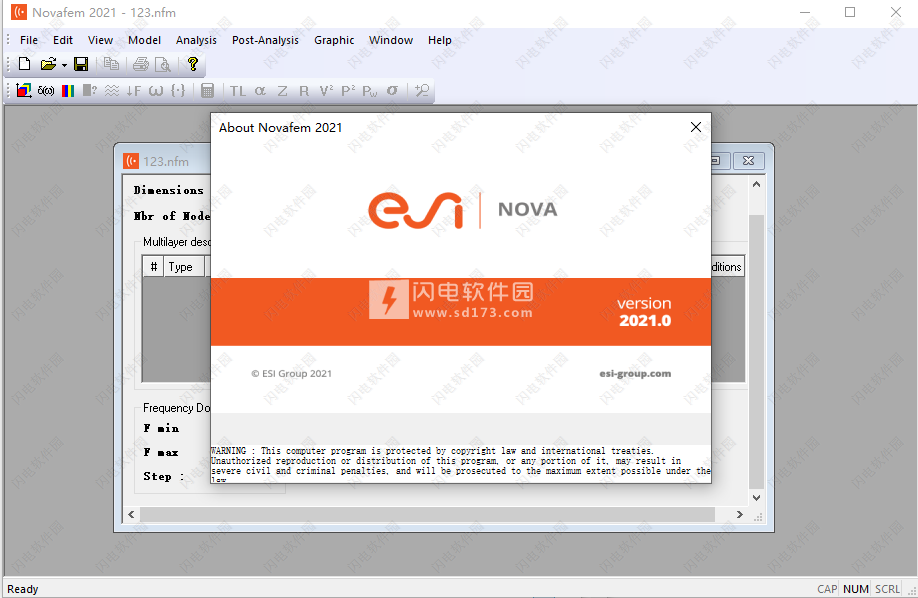Click the P² toolbar icon
This screenshot has width=918, height=598.
pyautogui.click(x=348, y=91)
